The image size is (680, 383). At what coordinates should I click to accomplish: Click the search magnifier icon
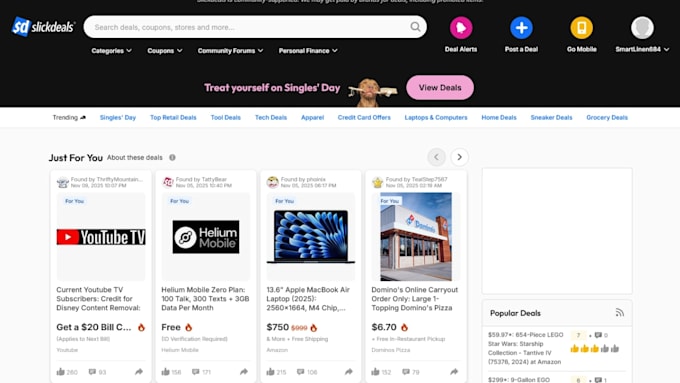[415, 27]
